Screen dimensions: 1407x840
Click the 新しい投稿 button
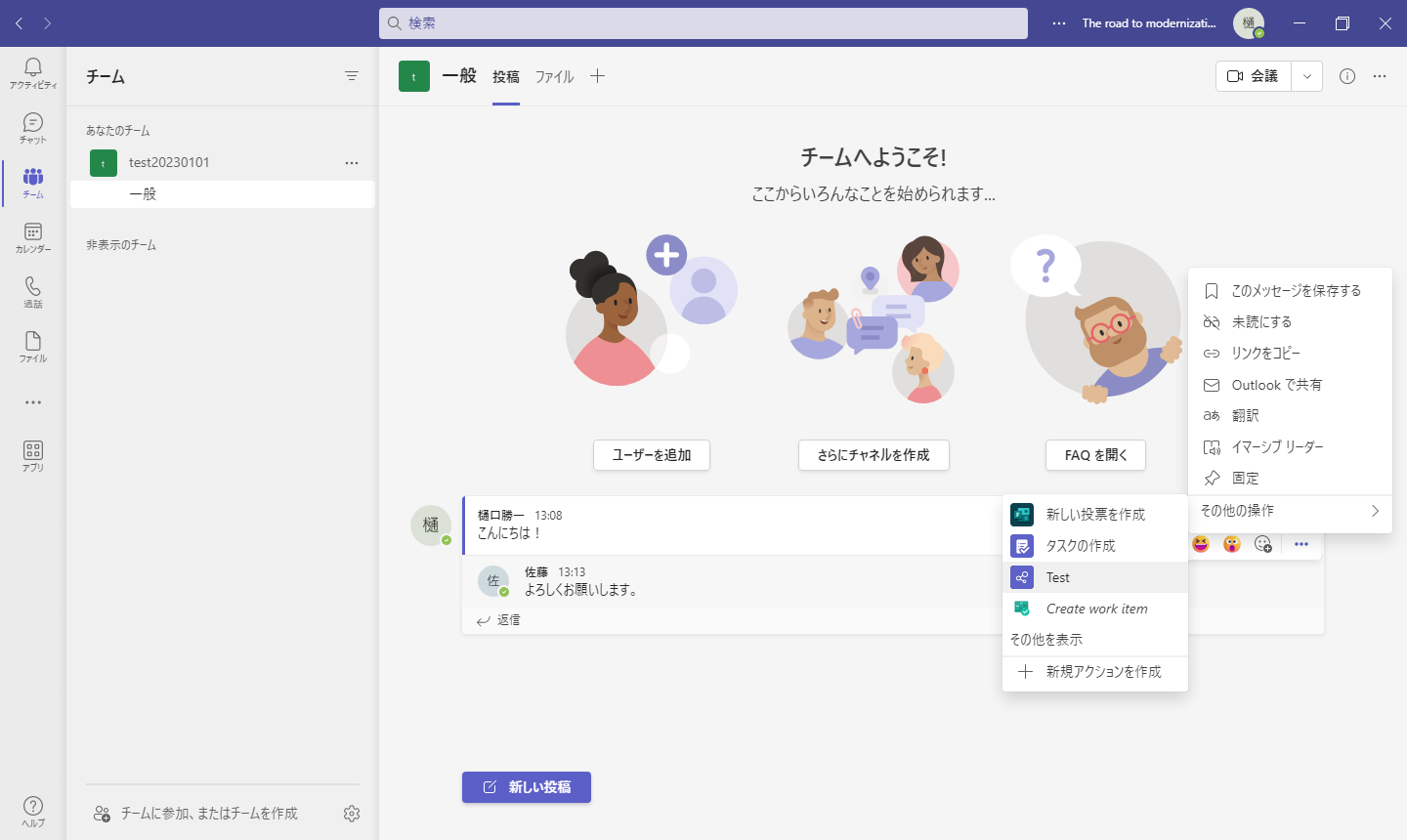point(526,787)
